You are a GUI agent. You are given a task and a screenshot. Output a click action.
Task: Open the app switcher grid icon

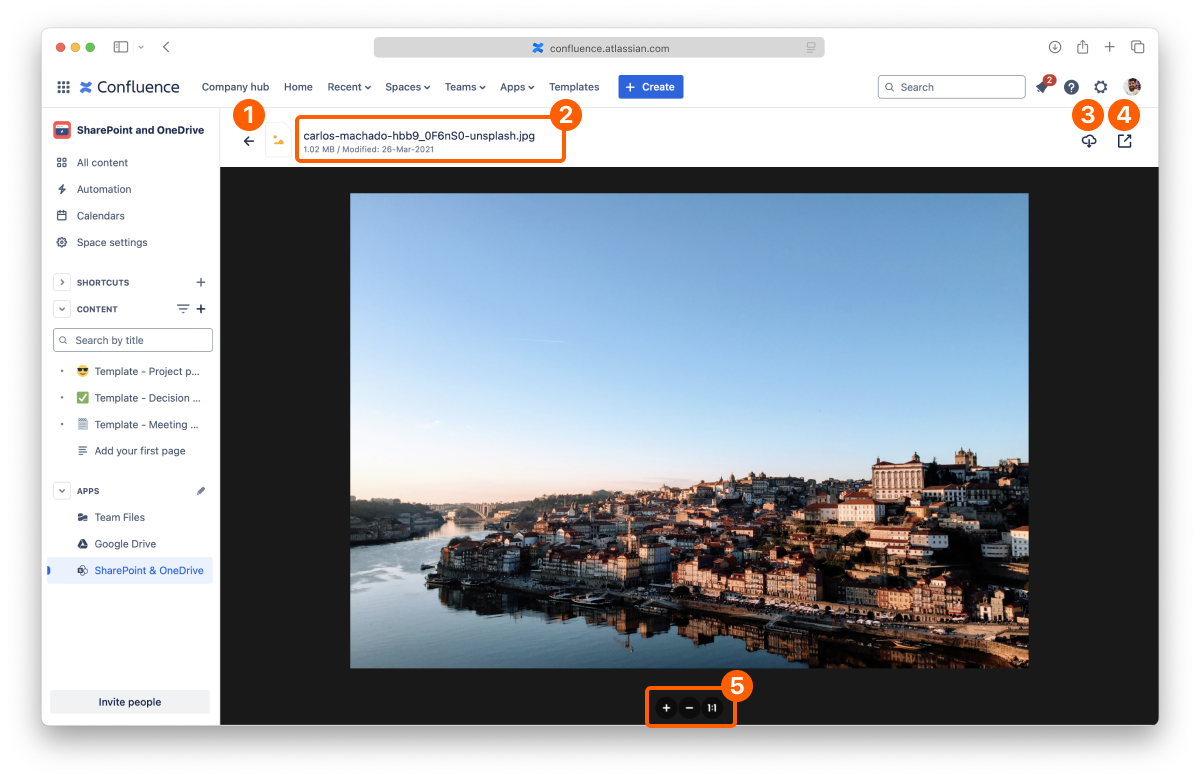[x=64, y=87]
